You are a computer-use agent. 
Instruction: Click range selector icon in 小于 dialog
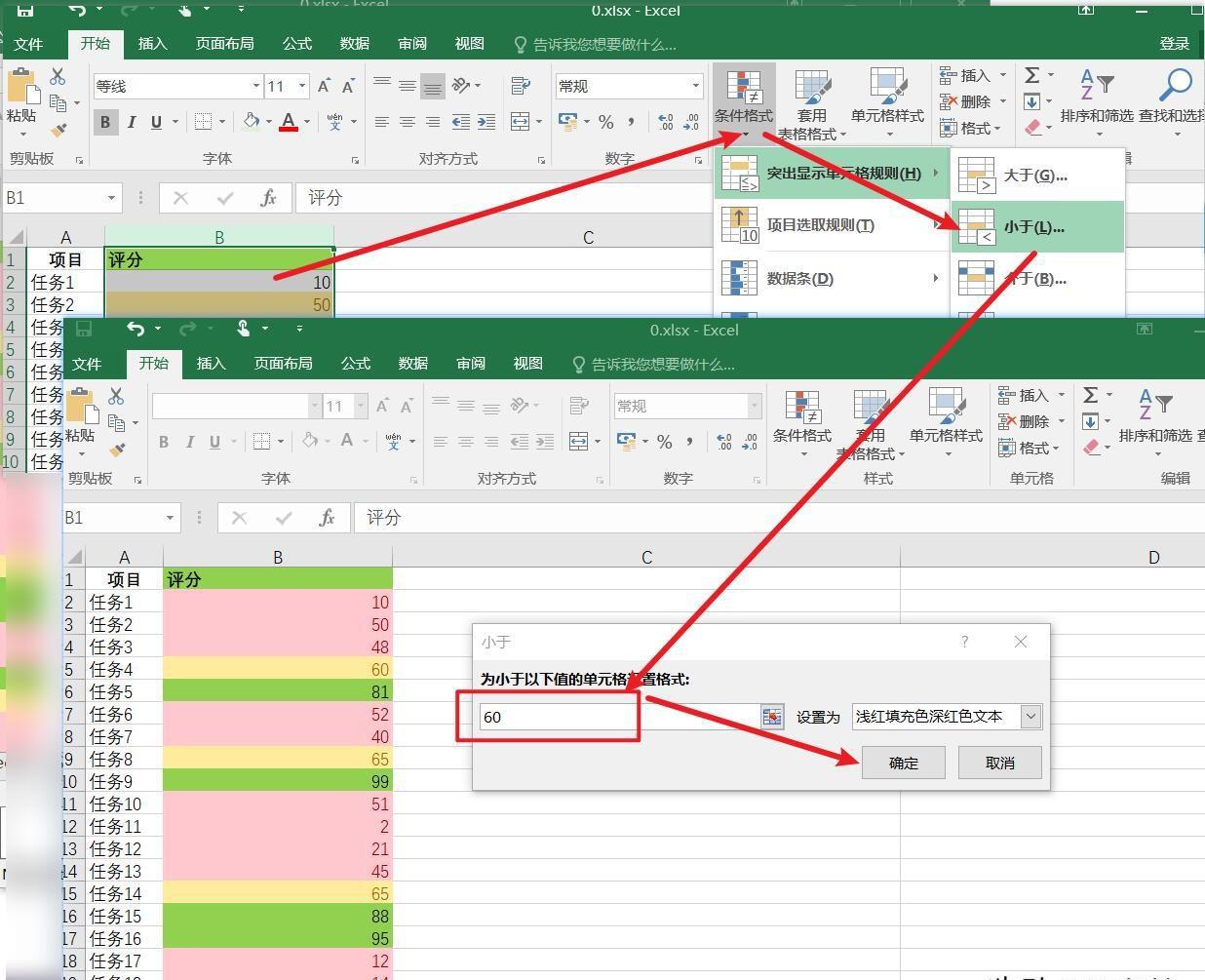tap(772, 717)
